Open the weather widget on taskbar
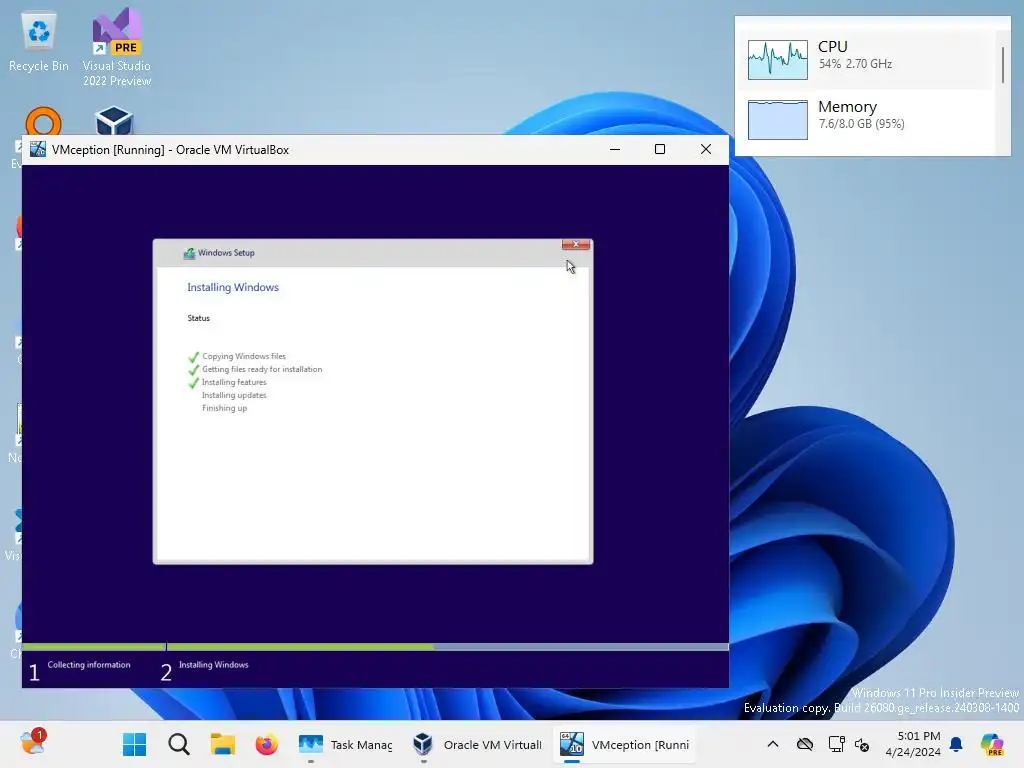The height and width of the screenshot is (768, 1024). (31, 744)
